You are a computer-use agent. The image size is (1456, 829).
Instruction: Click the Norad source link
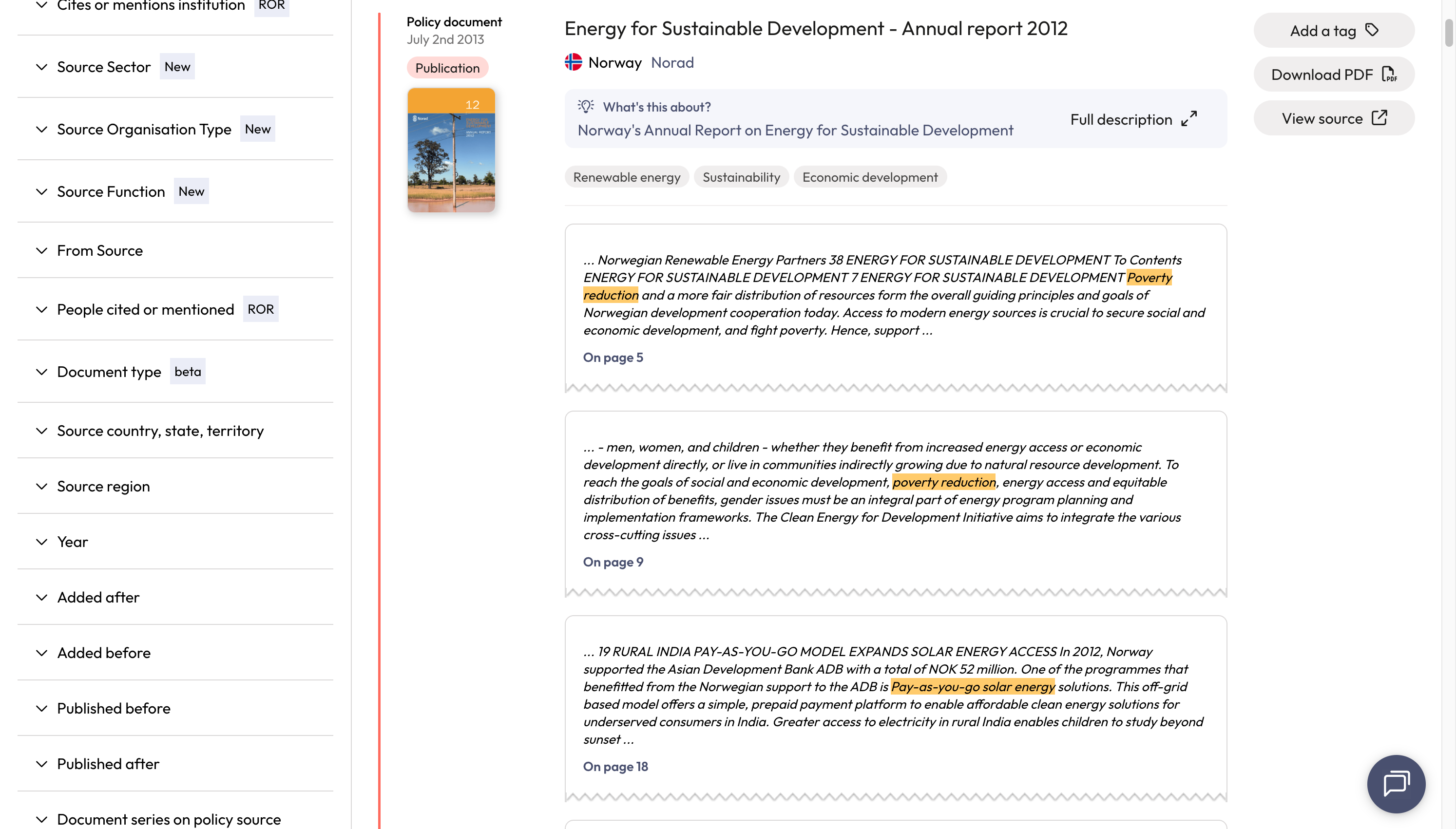pos(672,62)
